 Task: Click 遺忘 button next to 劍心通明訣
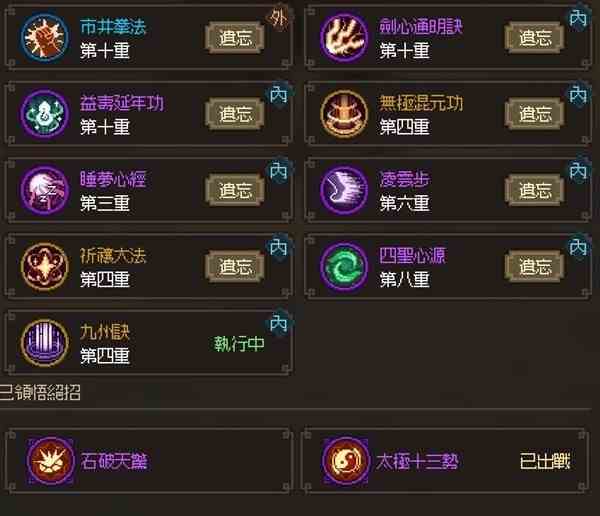click(x=535, y=38)
